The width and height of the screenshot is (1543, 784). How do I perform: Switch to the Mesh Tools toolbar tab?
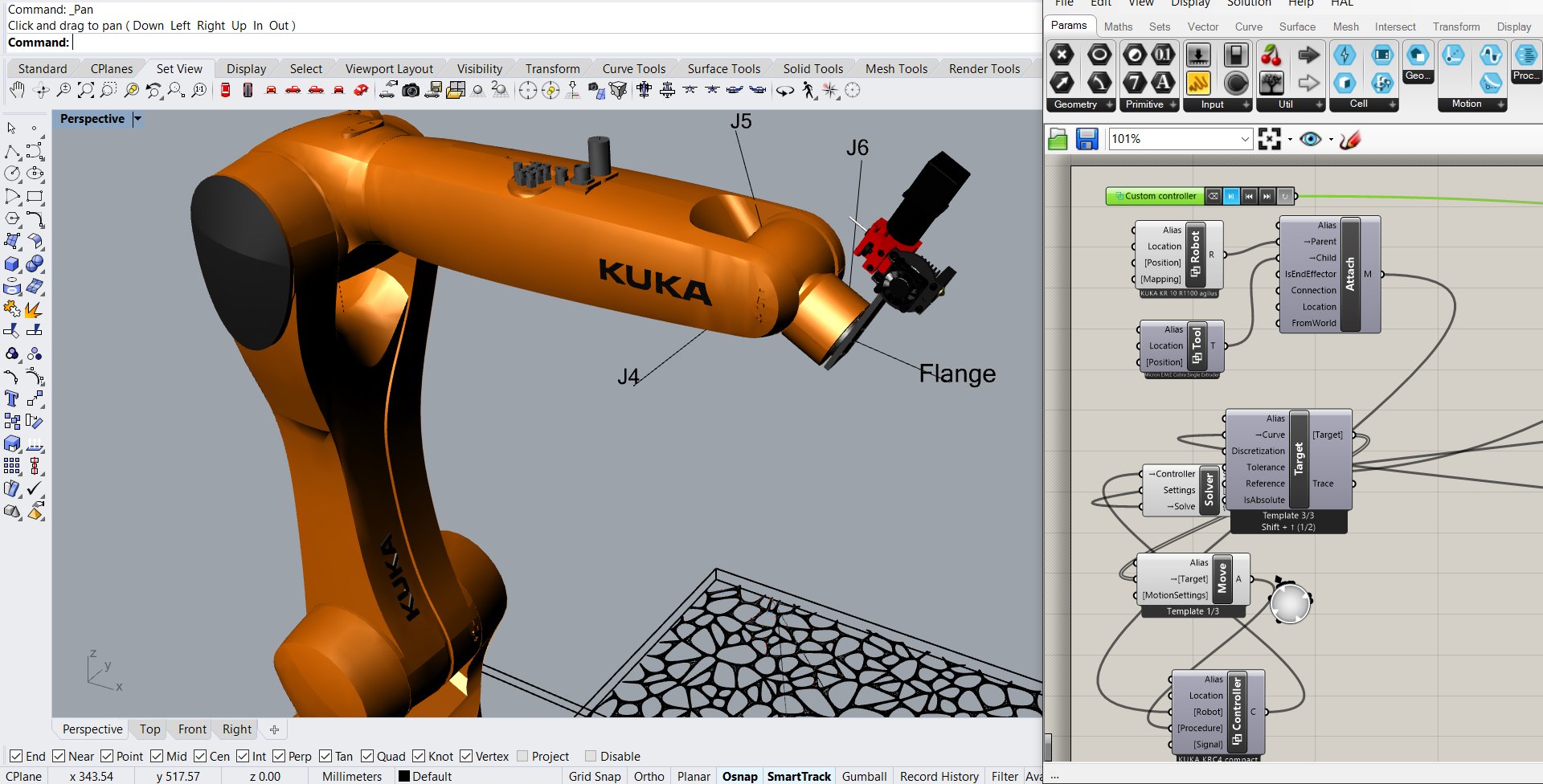coord(896,68)
